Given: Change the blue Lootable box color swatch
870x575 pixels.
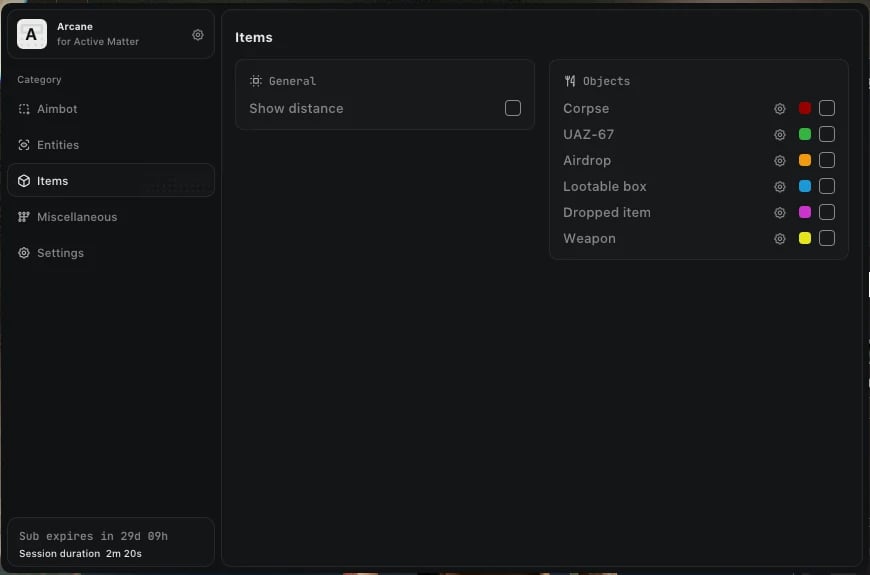Looking at the screenshot, I should 805,186.
